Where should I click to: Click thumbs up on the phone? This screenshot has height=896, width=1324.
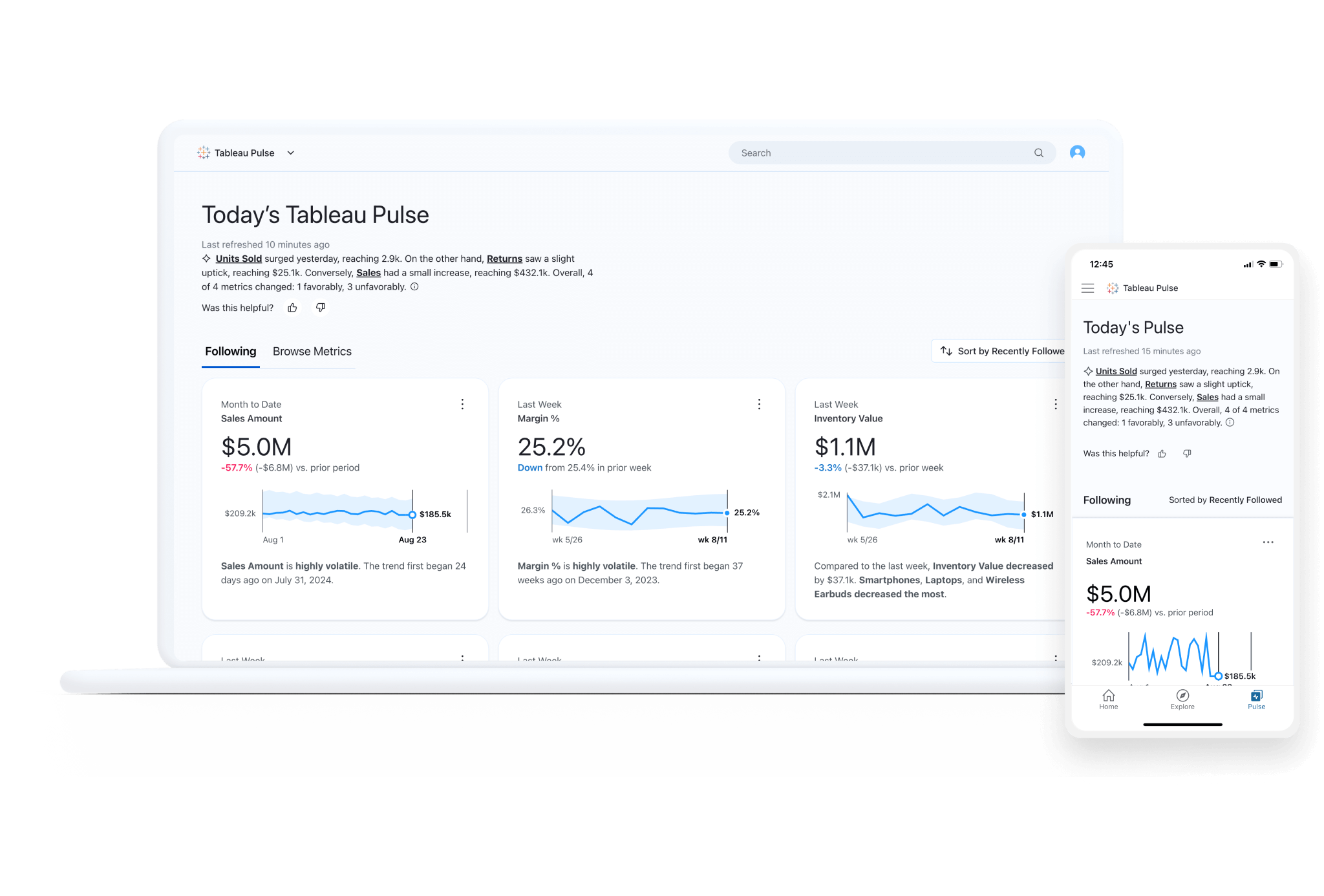tap(1162, 454)
